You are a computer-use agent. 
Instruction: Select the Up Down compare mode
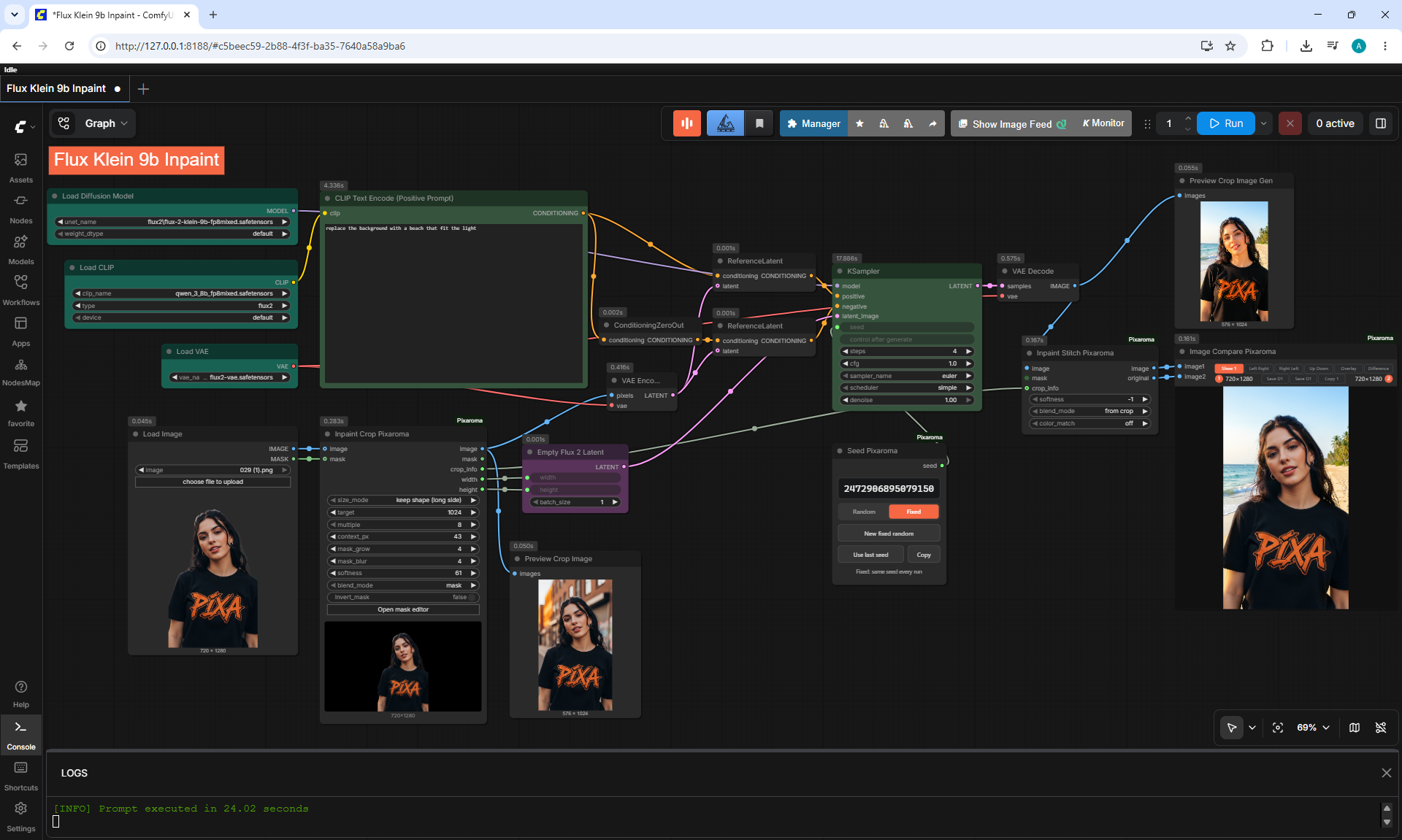pos(1319,369)
